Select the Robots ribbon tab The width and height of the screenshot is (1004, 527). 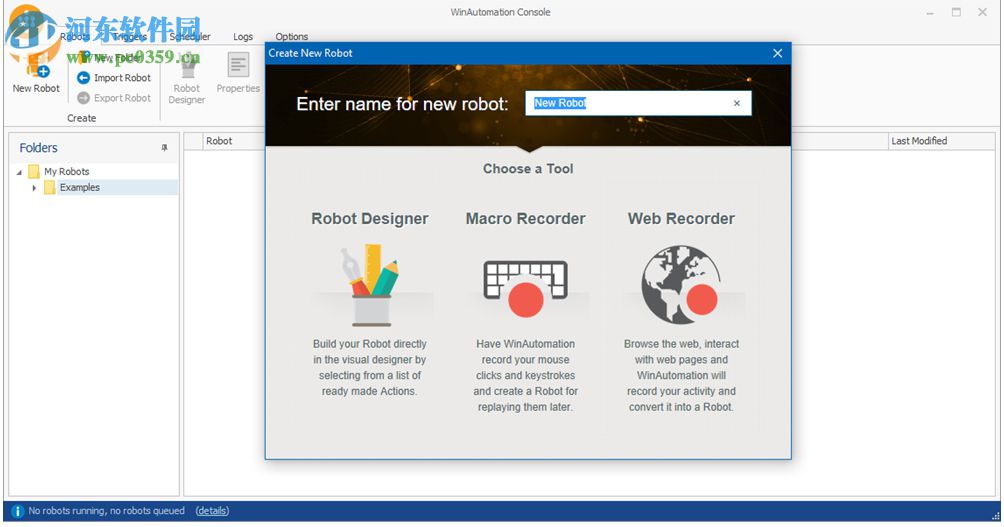pyautogui.click(x=75, y=36)
